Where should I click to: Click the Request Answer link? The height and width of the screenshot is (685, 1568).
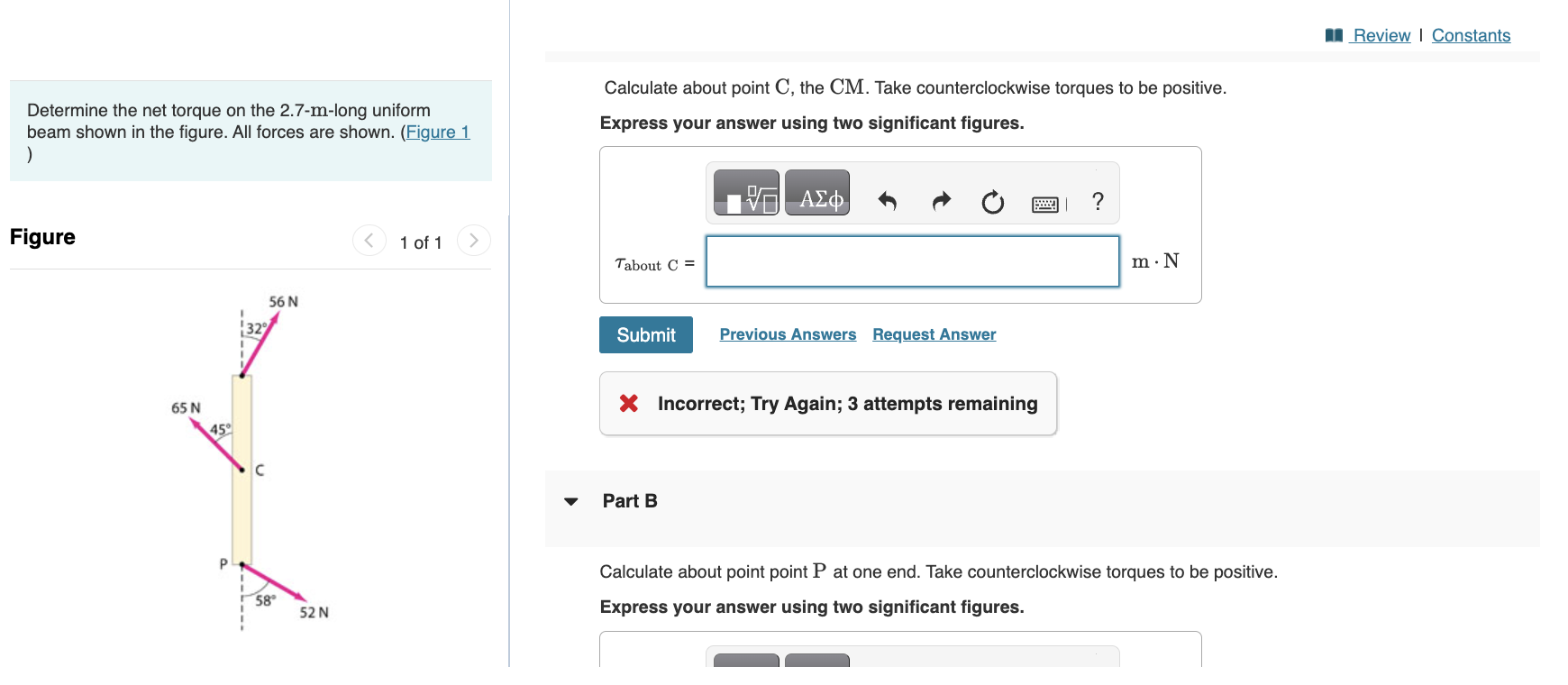coord(934,334)
